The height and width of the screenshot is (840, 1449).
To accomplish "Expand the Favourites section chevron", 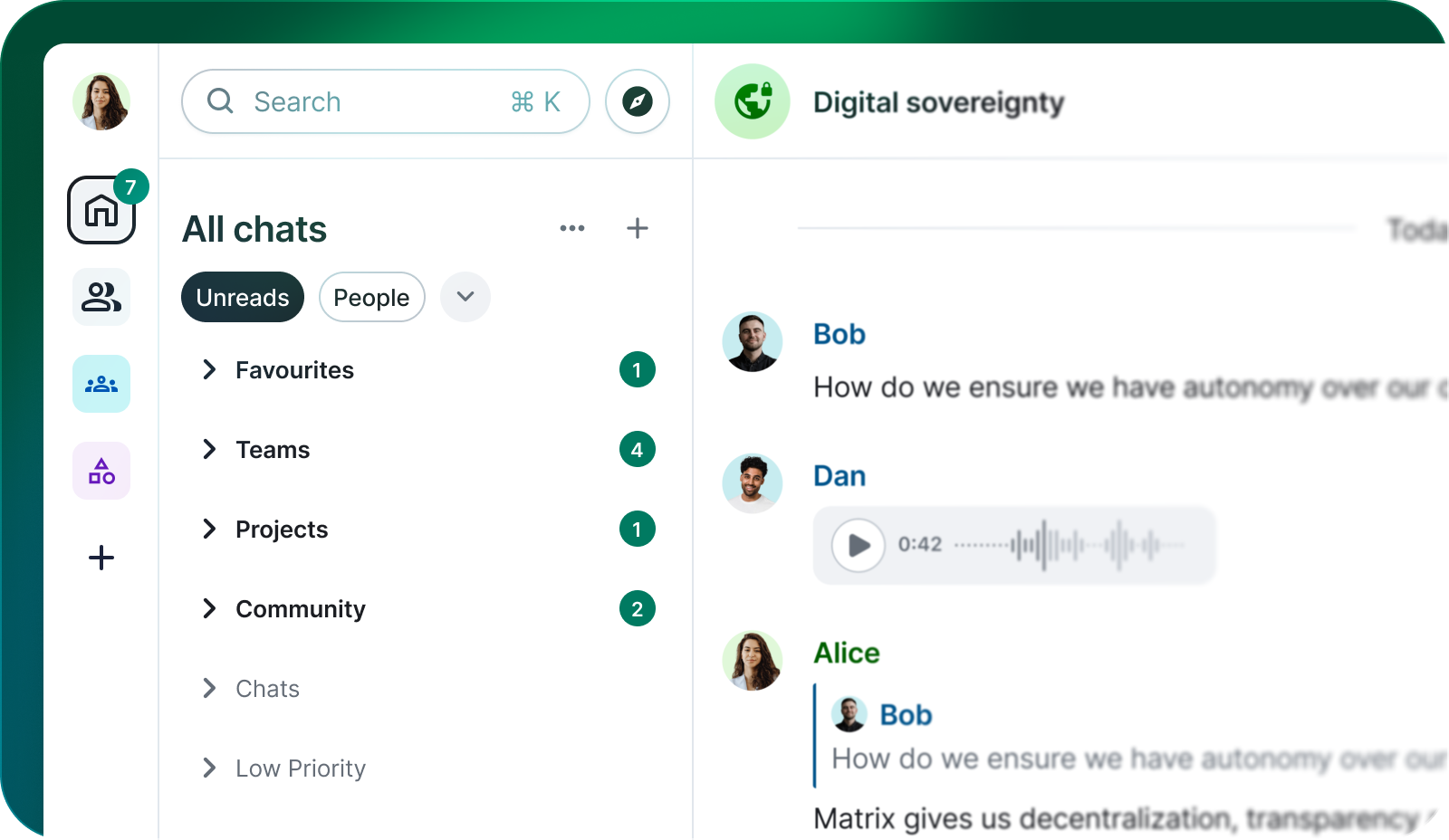I will pos(210,369).
